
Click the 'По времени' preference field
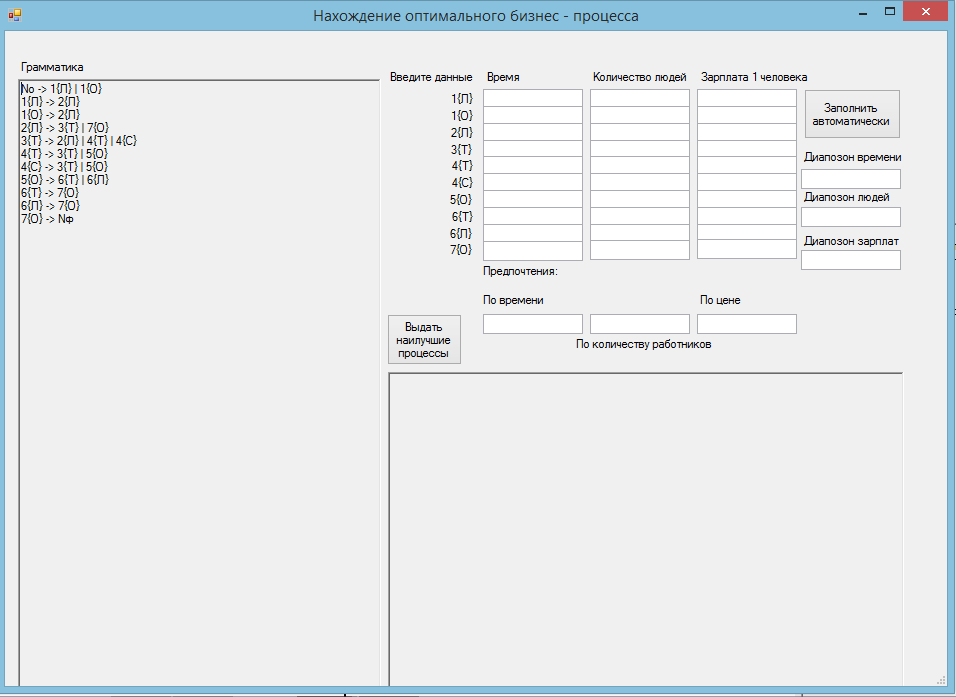click(x=532, y=324)
